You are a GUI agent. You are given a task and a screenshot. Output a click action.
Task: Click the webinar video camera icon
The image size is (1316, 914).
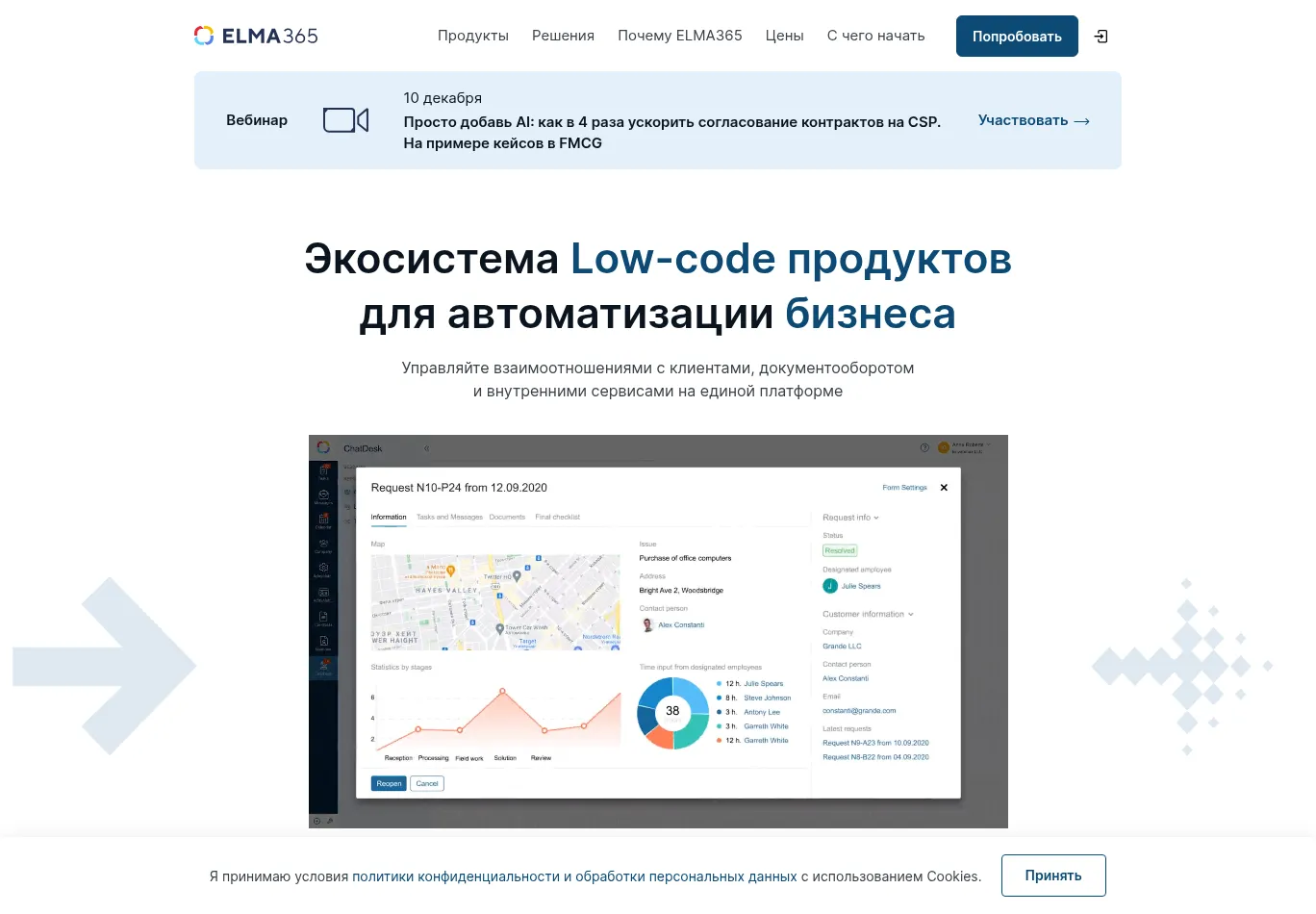coord(345,120)
